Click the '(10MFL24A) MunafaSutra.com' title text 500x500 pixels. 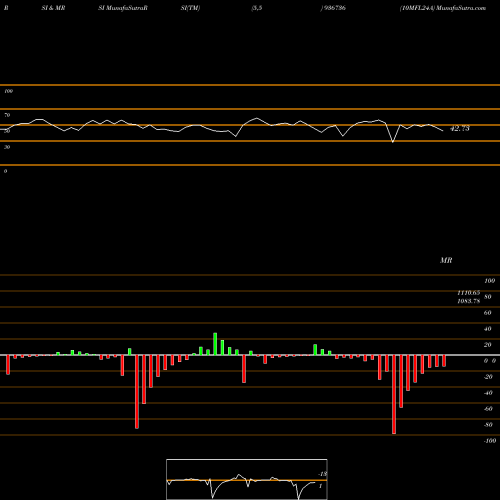click(443, 8)
